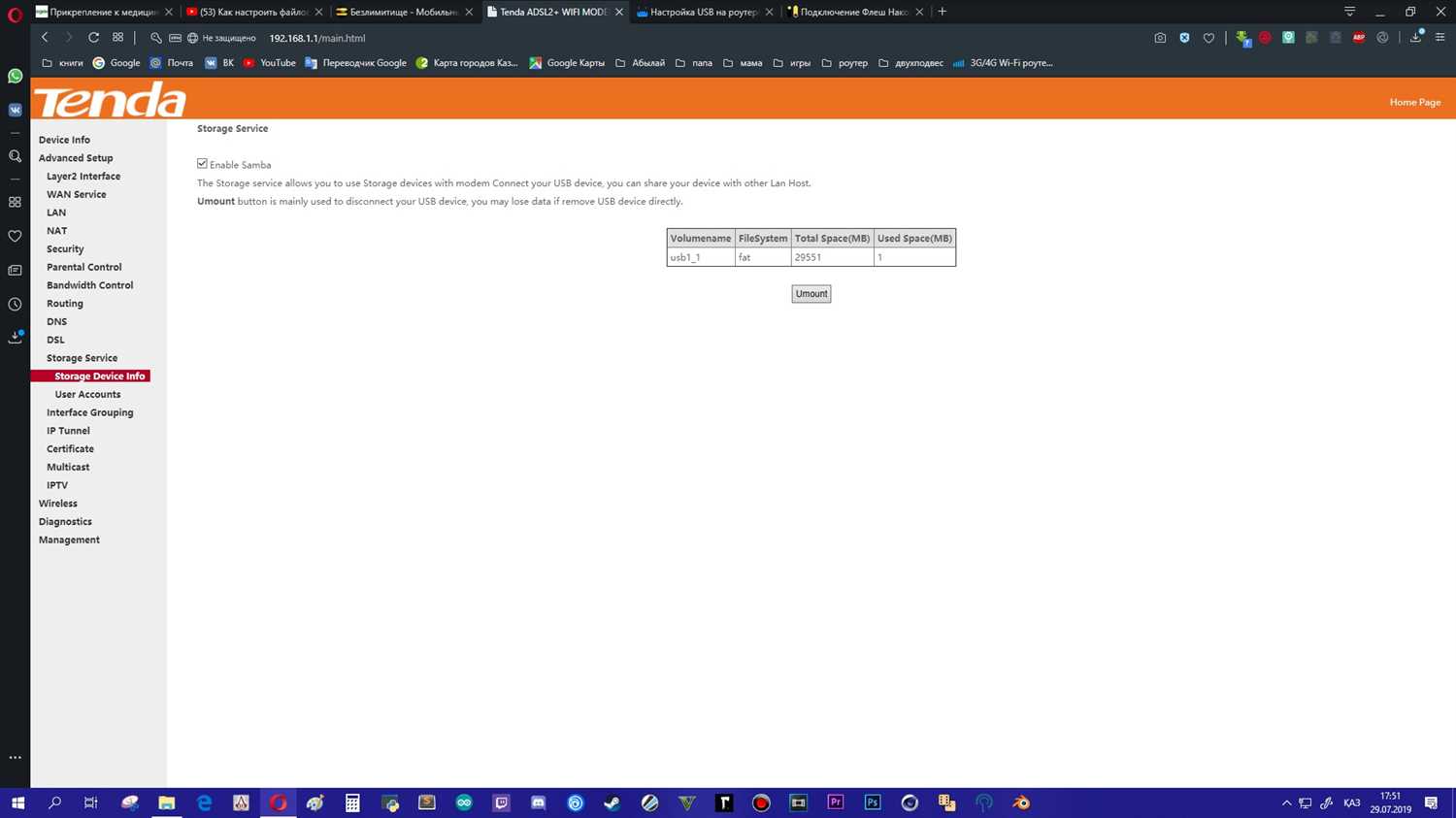Open the Management menu

(x=69, y=540)
